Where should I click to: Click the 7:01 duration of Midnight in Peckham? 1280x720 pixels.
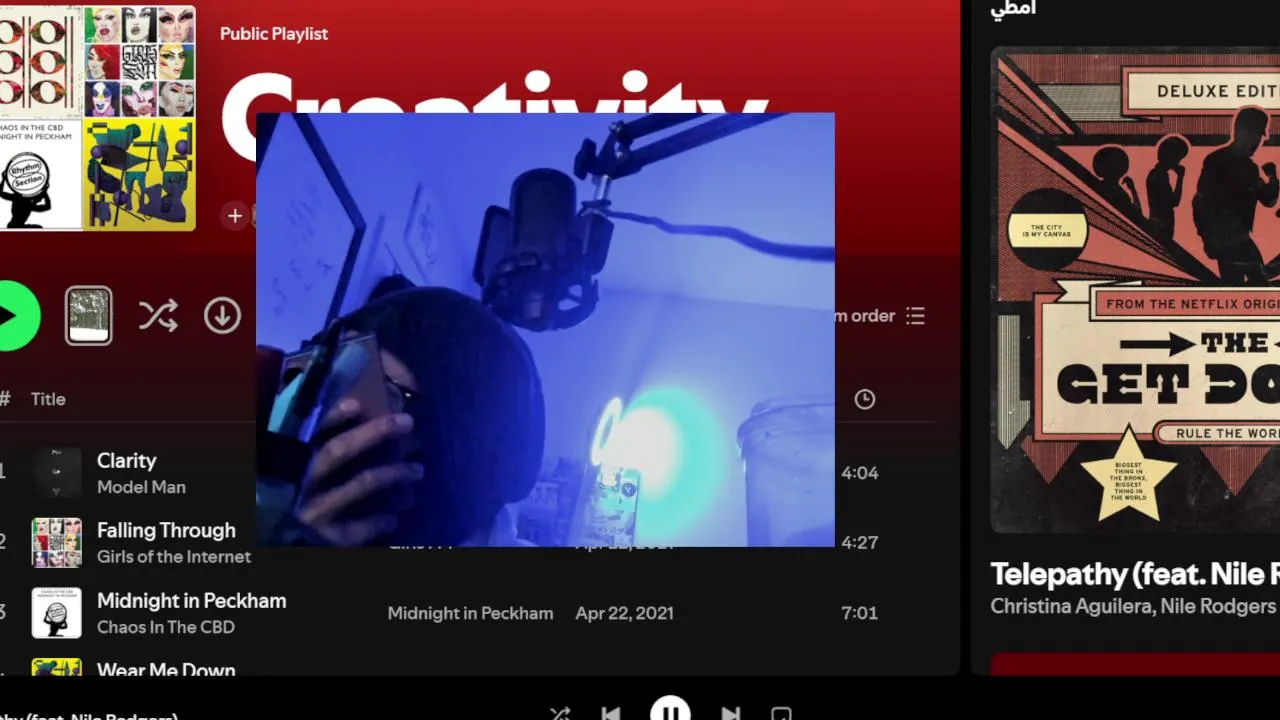point(859,613)
